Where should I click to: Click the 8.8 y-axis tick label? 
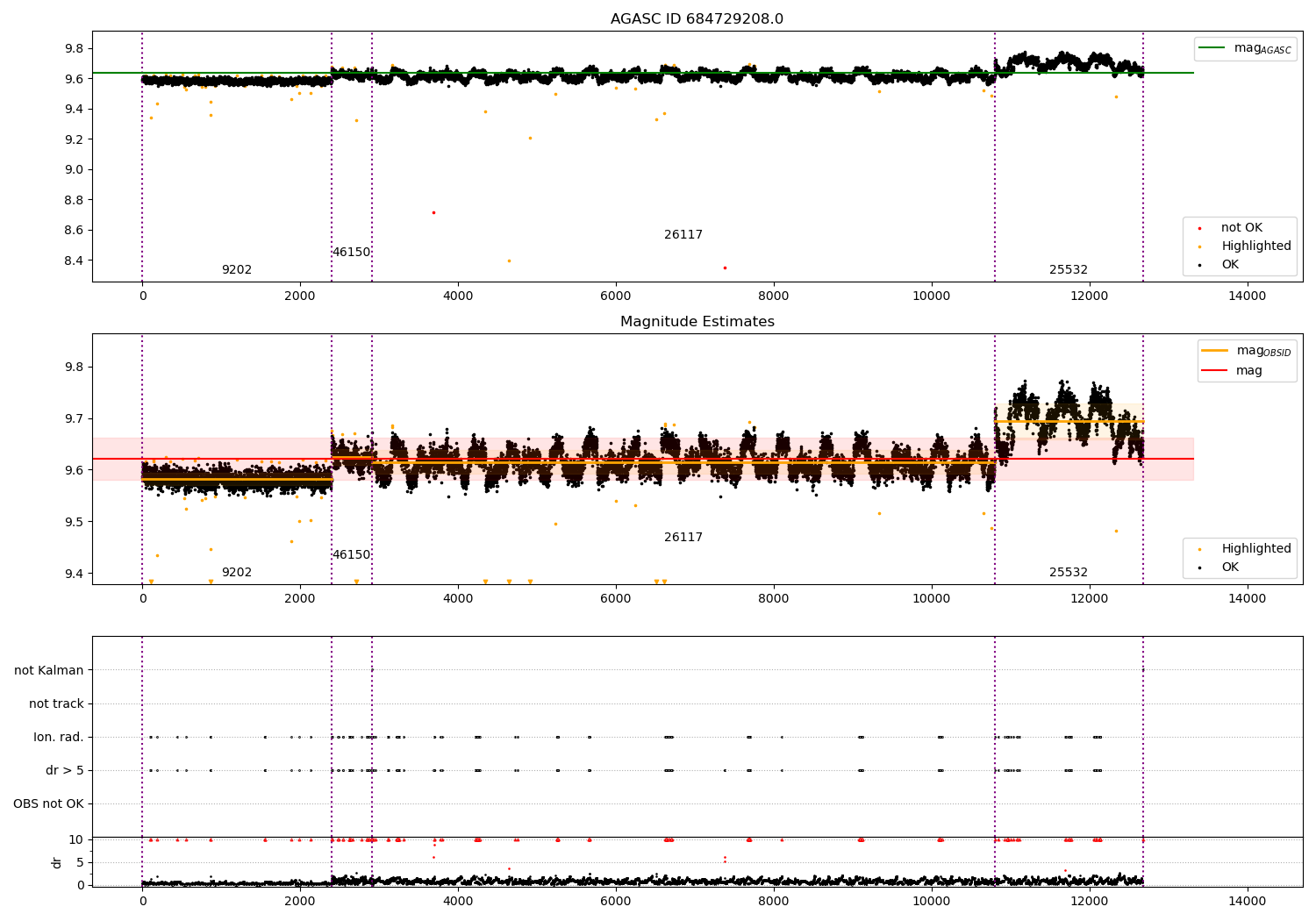coord(75,200)
